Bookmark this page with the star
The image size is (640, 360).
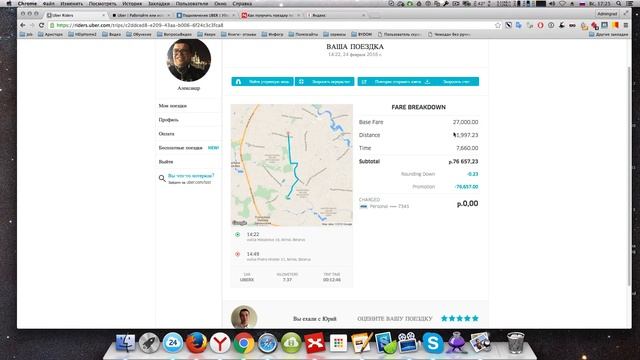(x=498, y=25)
